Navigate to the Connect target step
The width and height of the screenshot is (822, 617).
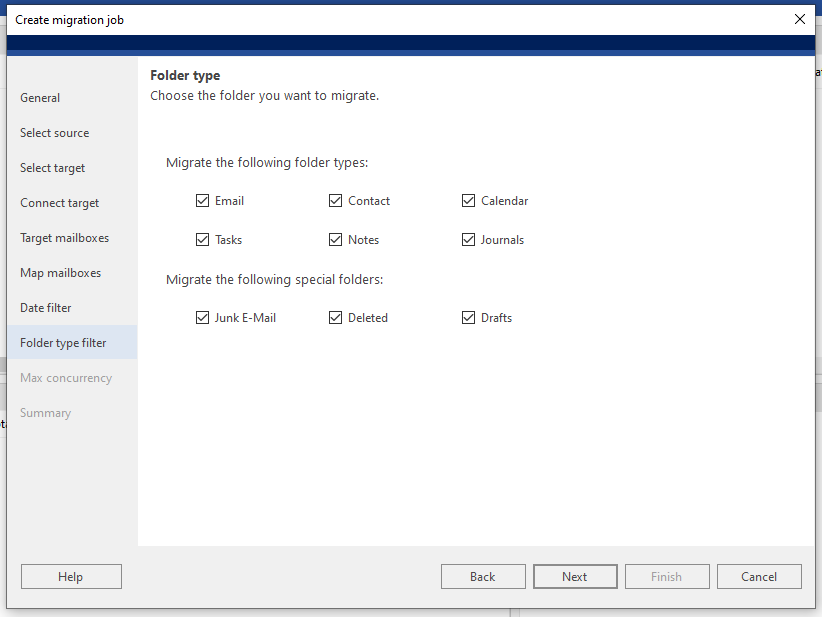point(59,202)
